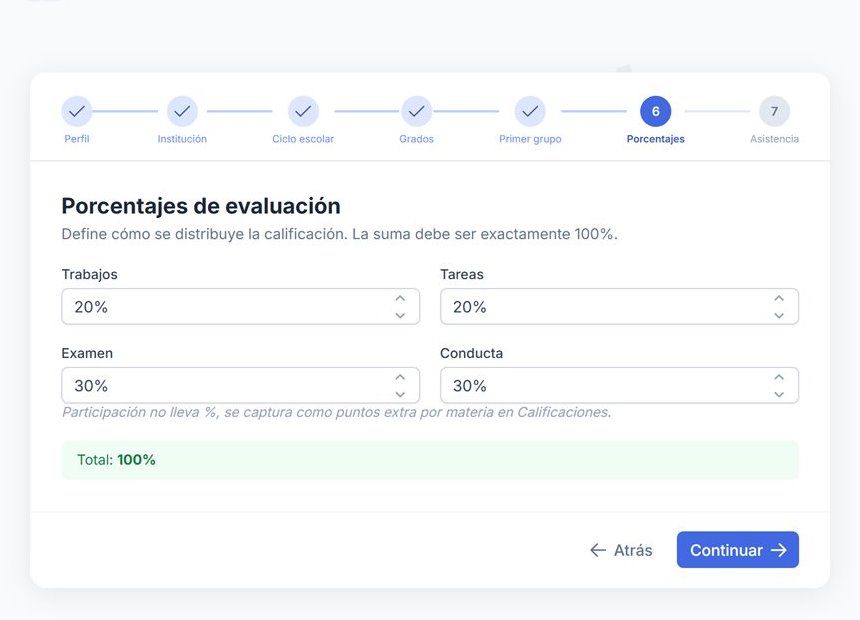This screenshot has width=860, height=620.
Task: Go back with the Atrás button
Action: pyautogui.click(x=621, y=550)
